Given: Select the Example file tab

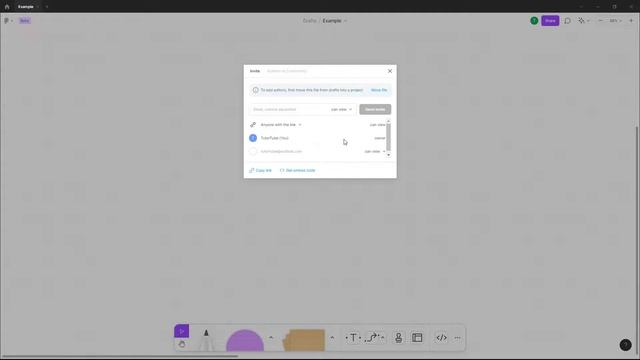Looking at the screenshot, I should point(25,7).
